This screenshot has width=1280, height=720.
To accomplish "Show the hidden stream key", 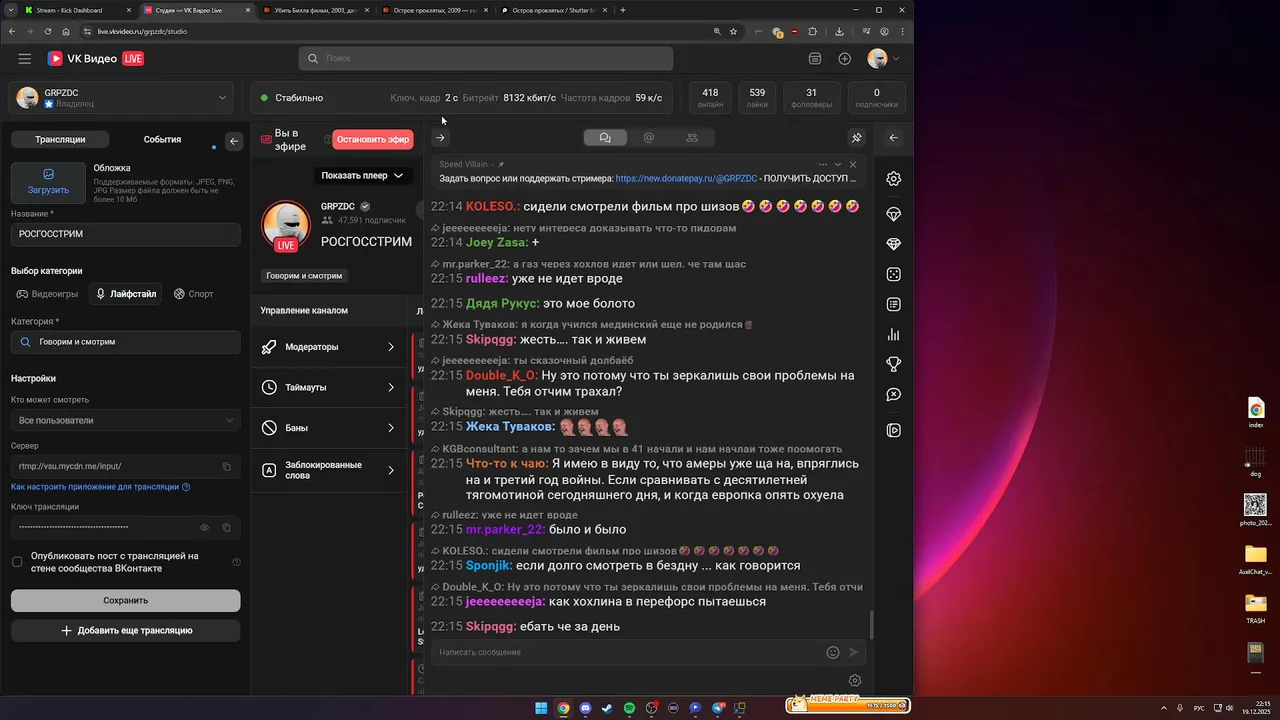I will pyautogui.click(x=204, y=527).
